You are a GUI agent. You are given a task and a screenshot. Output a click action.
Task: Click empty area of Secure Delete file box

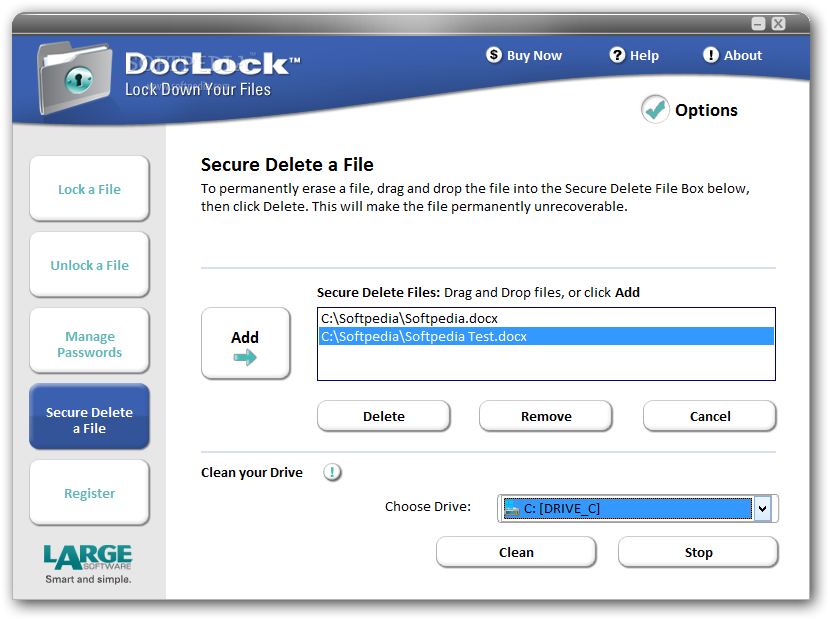pyautogui.click(x=546, y=363)
